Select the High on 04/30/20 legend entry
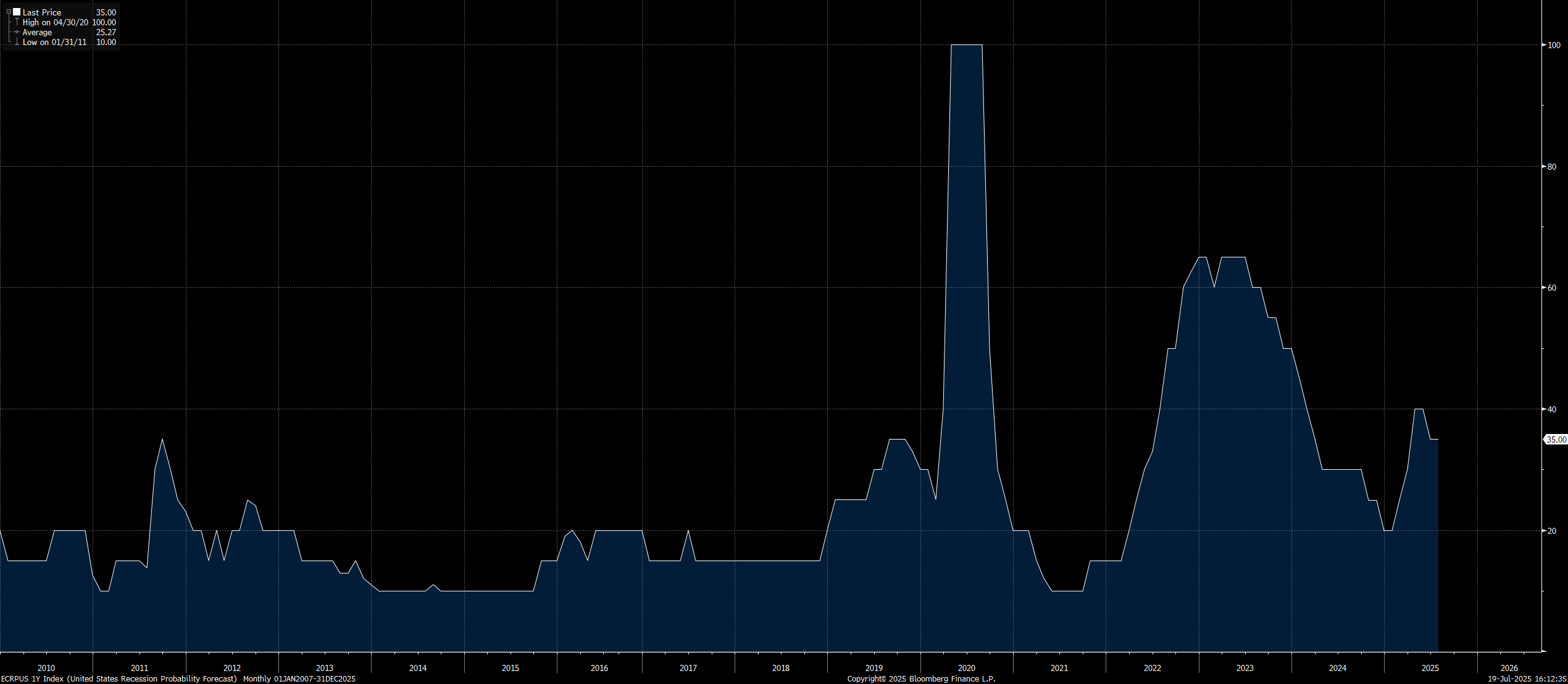The height and width of the screenshot is (684, 1568). [x=56, y=22]
